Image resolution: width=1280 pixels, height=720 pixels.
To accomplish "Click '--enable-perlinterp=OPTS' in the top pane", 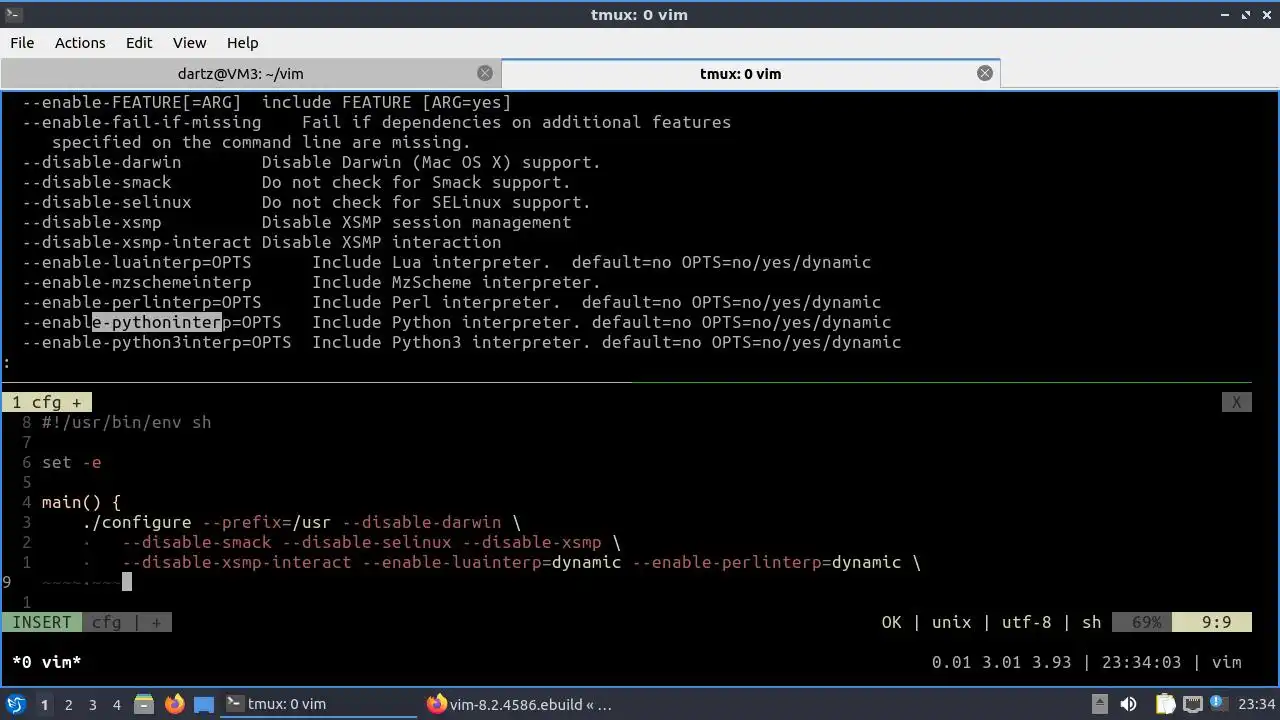I will 142,302.
